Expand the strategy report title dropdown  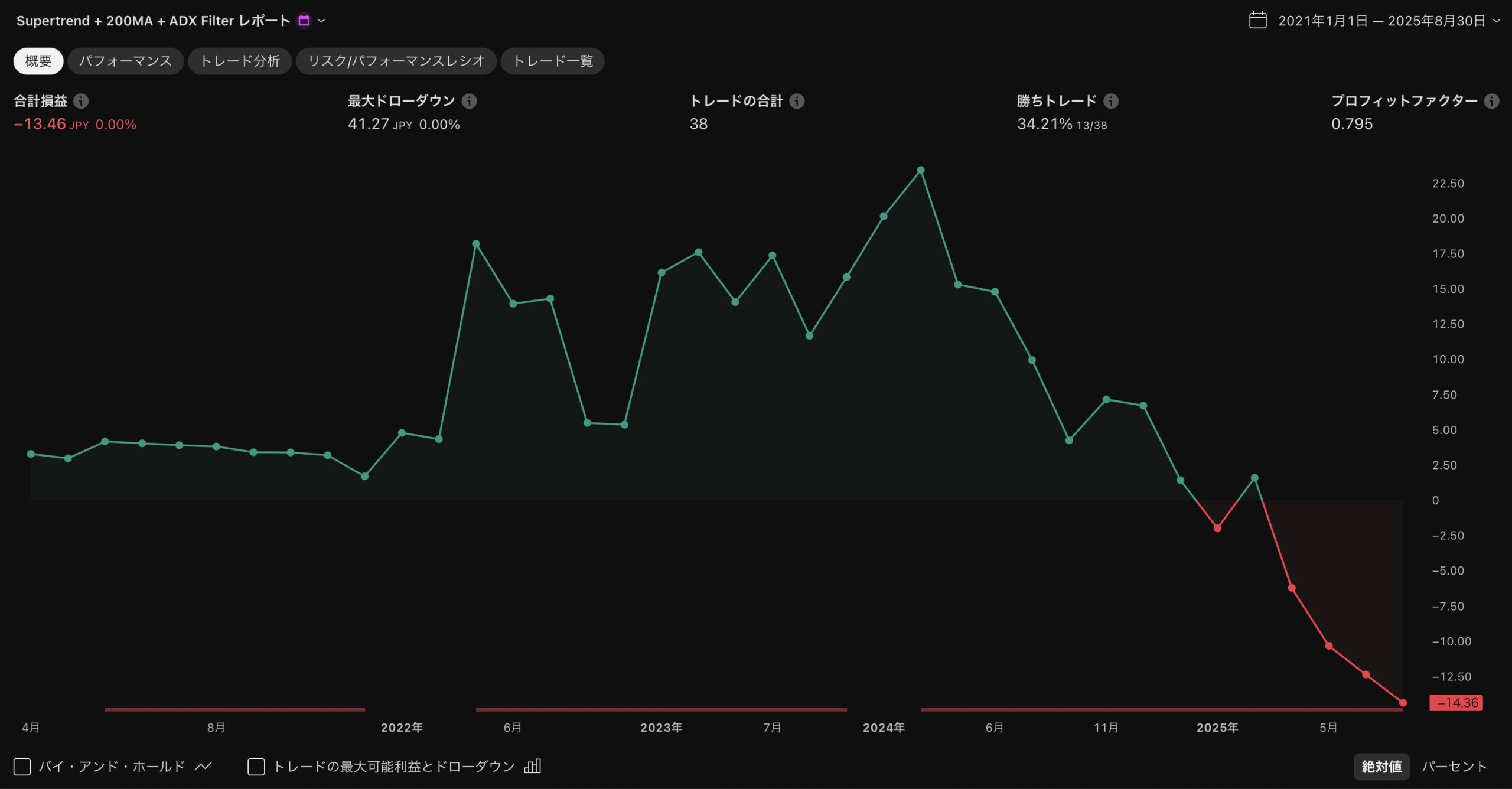pyautogui.click(x=322, y=21)
